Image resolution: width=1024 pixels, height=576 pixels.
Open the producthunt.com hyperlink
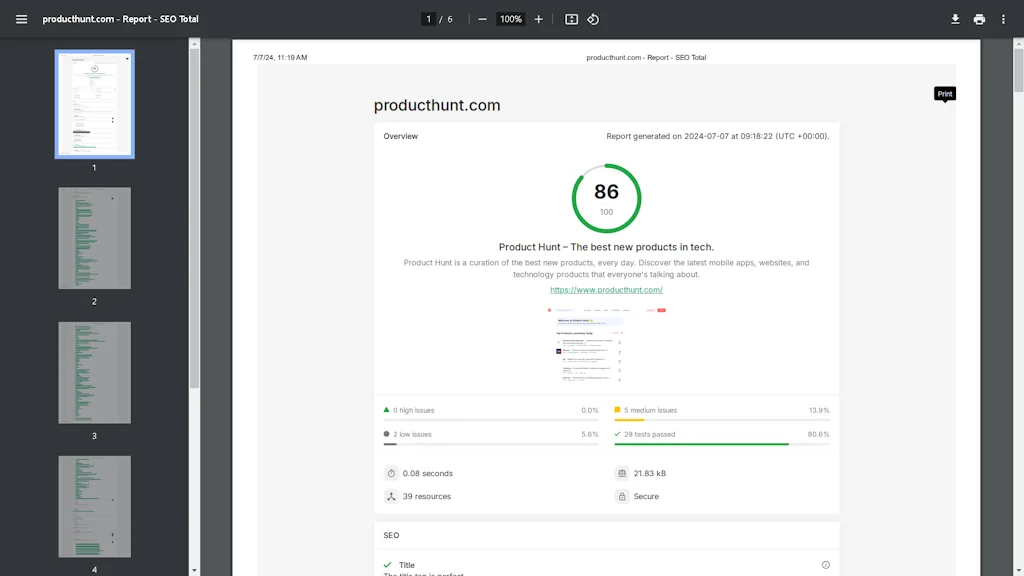click(606, 289)
